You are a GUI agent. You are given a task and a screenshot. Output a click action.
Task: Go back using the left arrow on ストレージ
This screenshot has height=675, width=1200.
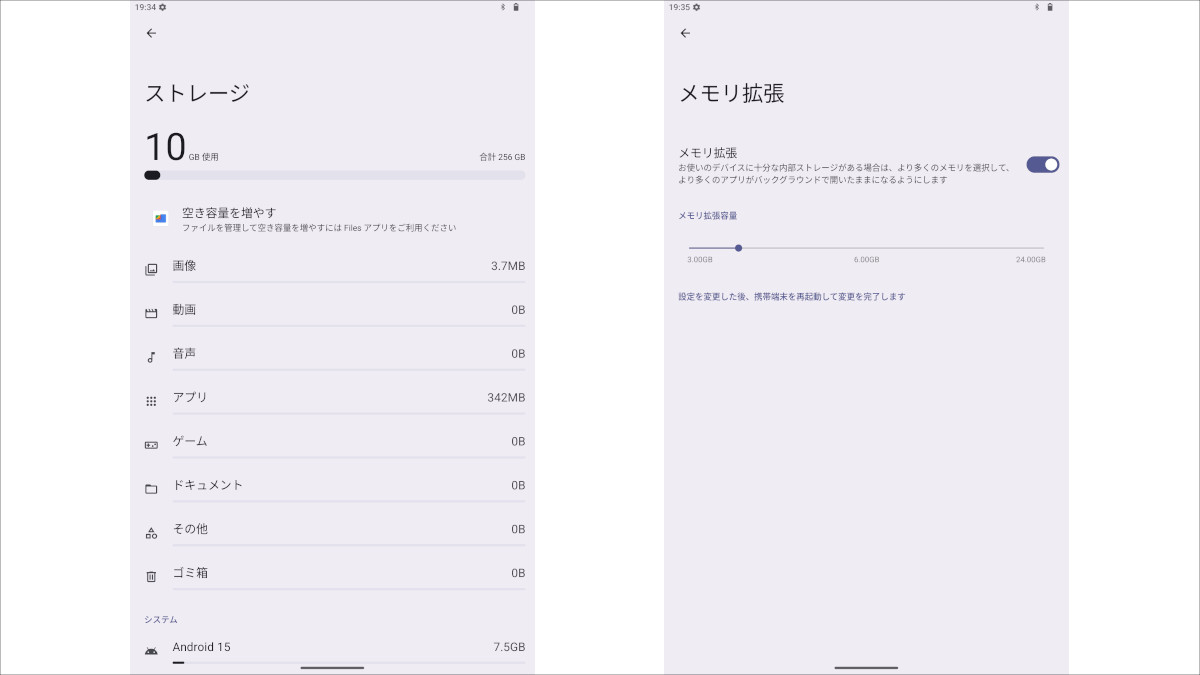[151, 33]
